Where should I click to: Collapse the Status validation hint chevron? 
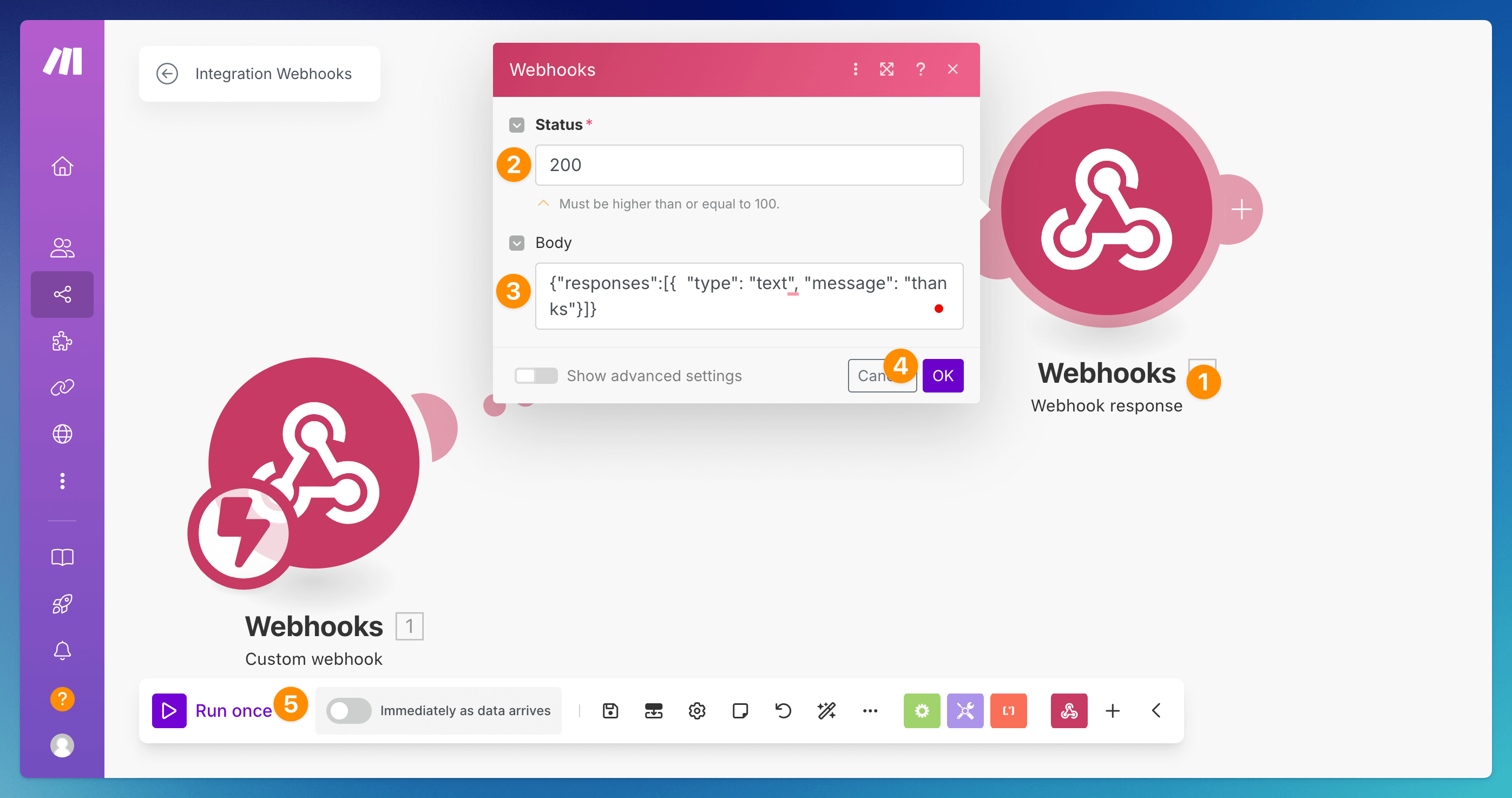[543, 203]
